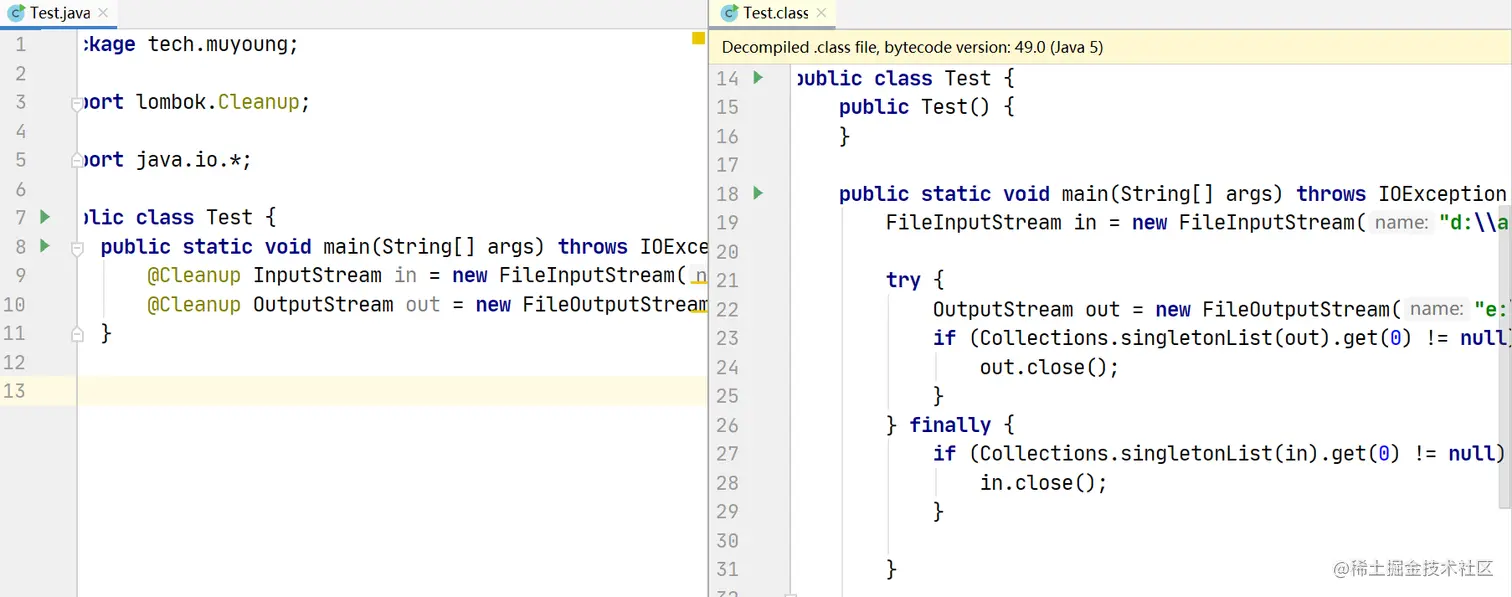The width and height of the screenshot is (1512, 597).
Task: Click 'FileInputStream(' constructor in Test.java line 9
Action: click(592, 275)
